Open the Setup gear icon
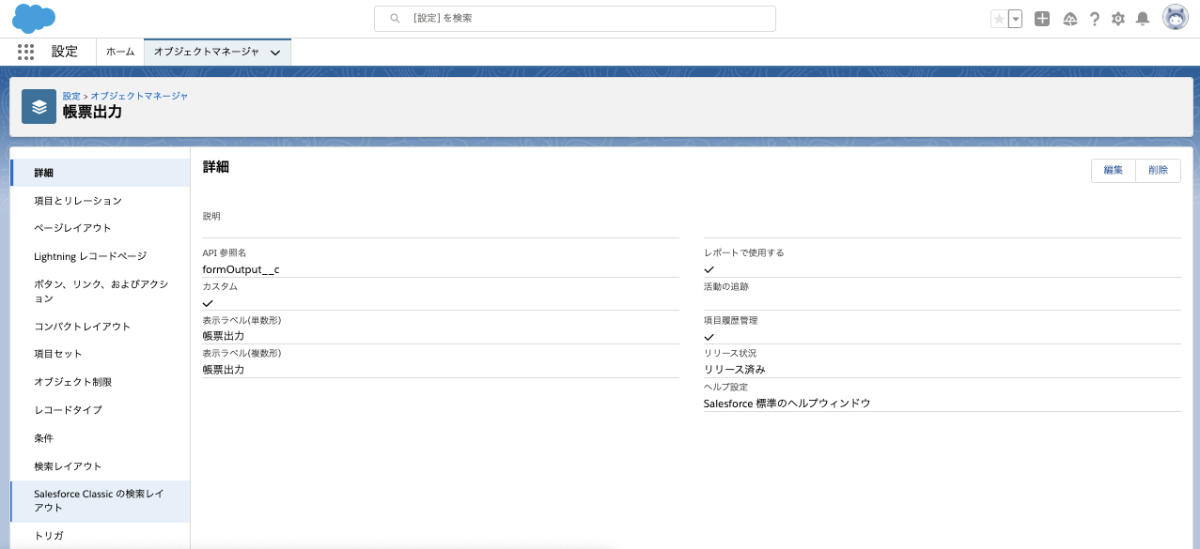The width and height of the screenshot is (1200, 549). 1118,19
